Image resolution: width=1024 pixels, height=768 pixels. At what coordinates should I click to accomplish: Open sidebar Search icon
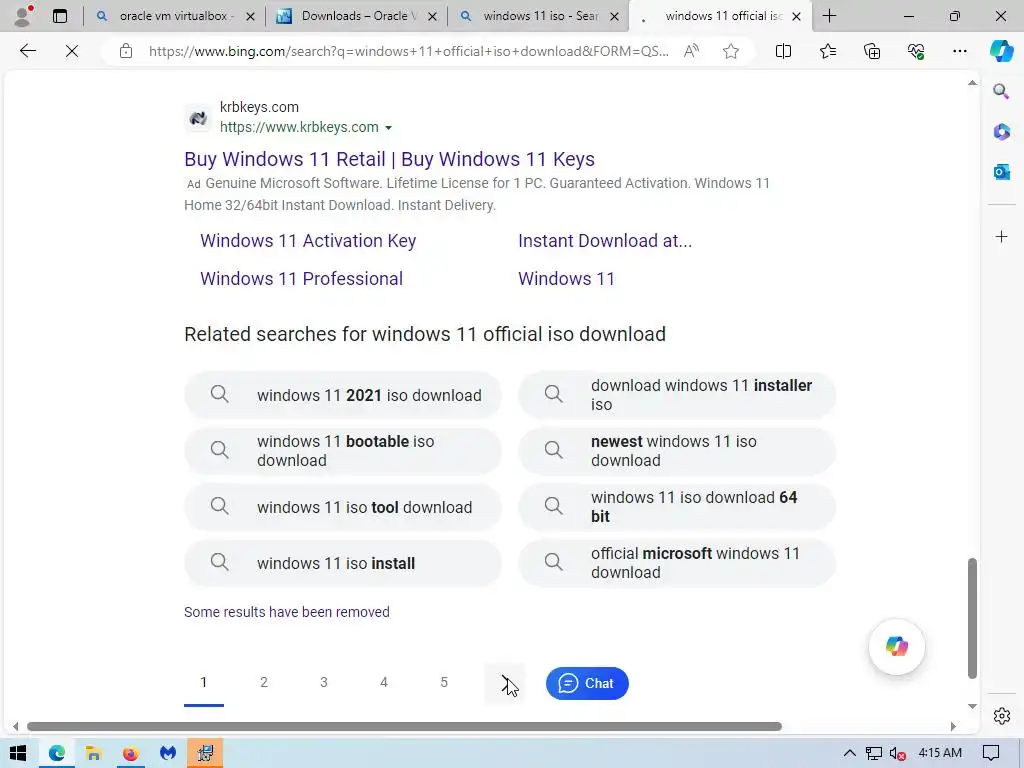1001,91
